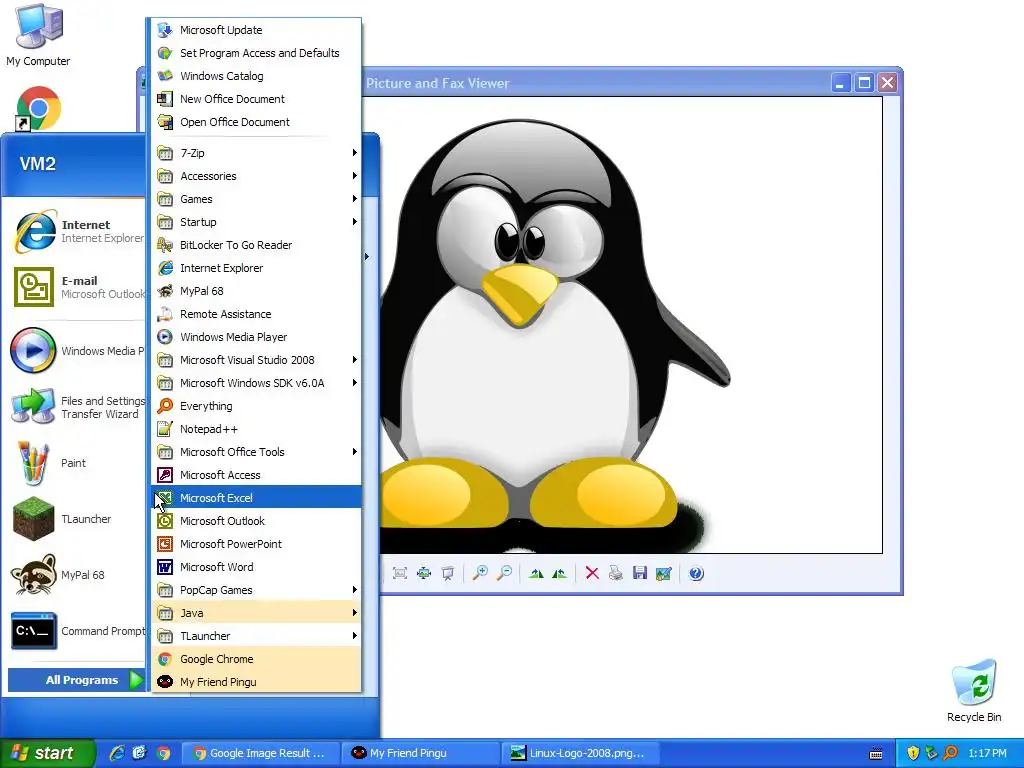Select BitLocker To Go Reader entry
Screen dimensions: 1024x768
point(257,245)
